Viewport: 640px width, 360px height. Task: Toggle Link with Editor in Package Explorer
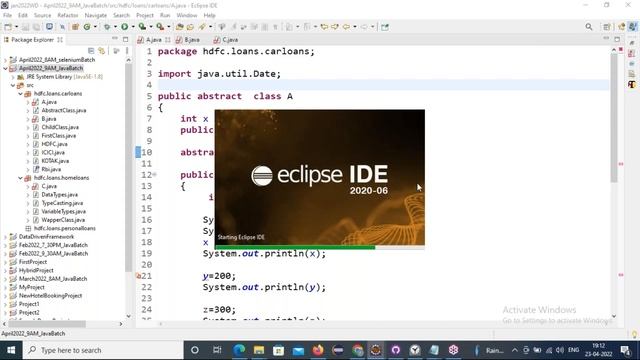101,51
